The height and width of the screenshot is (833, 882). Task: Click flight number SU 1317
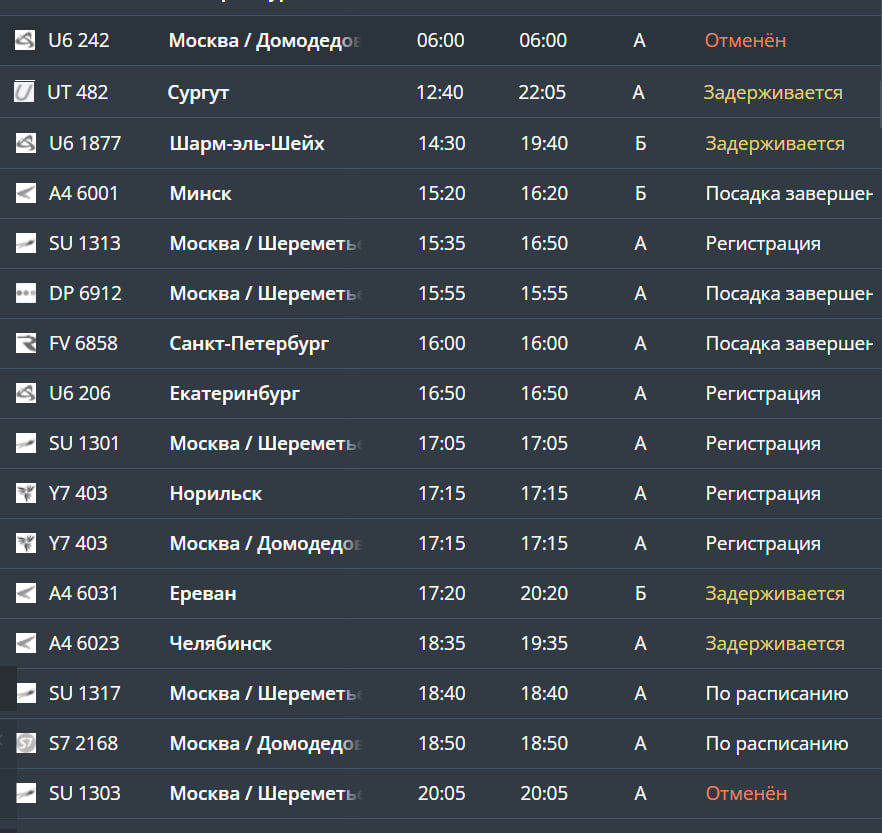84,694
